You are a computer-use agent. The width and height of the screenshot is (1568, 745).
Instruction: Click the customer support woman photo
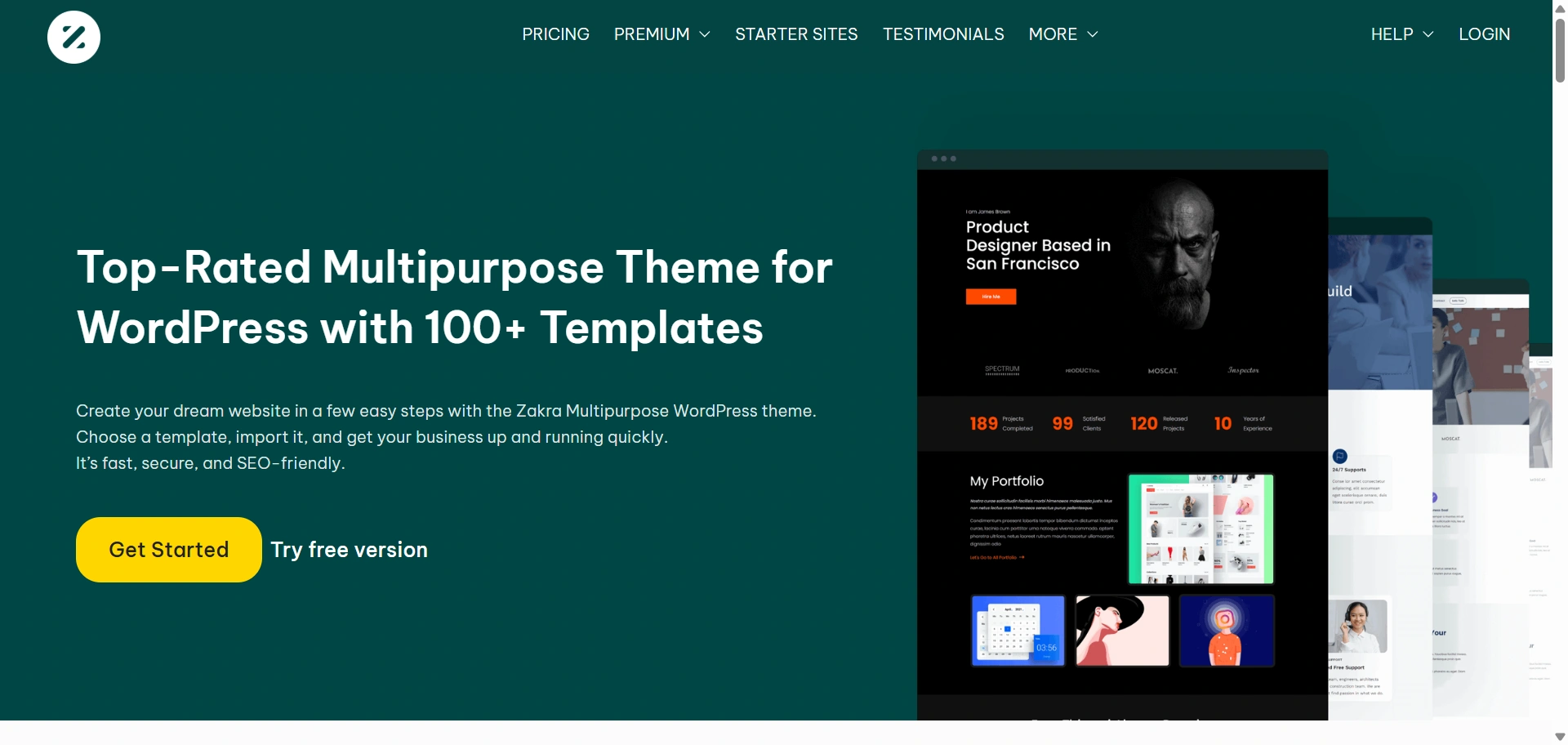point(1357,626)
